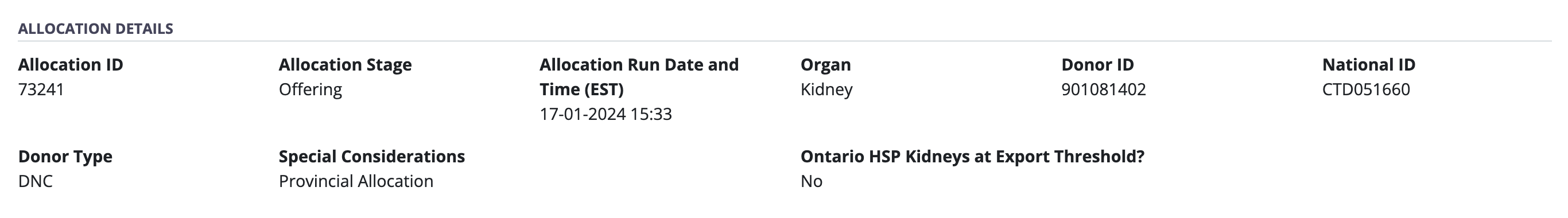Click the divider under Allocation Details heading

click(x=785, y=41)
